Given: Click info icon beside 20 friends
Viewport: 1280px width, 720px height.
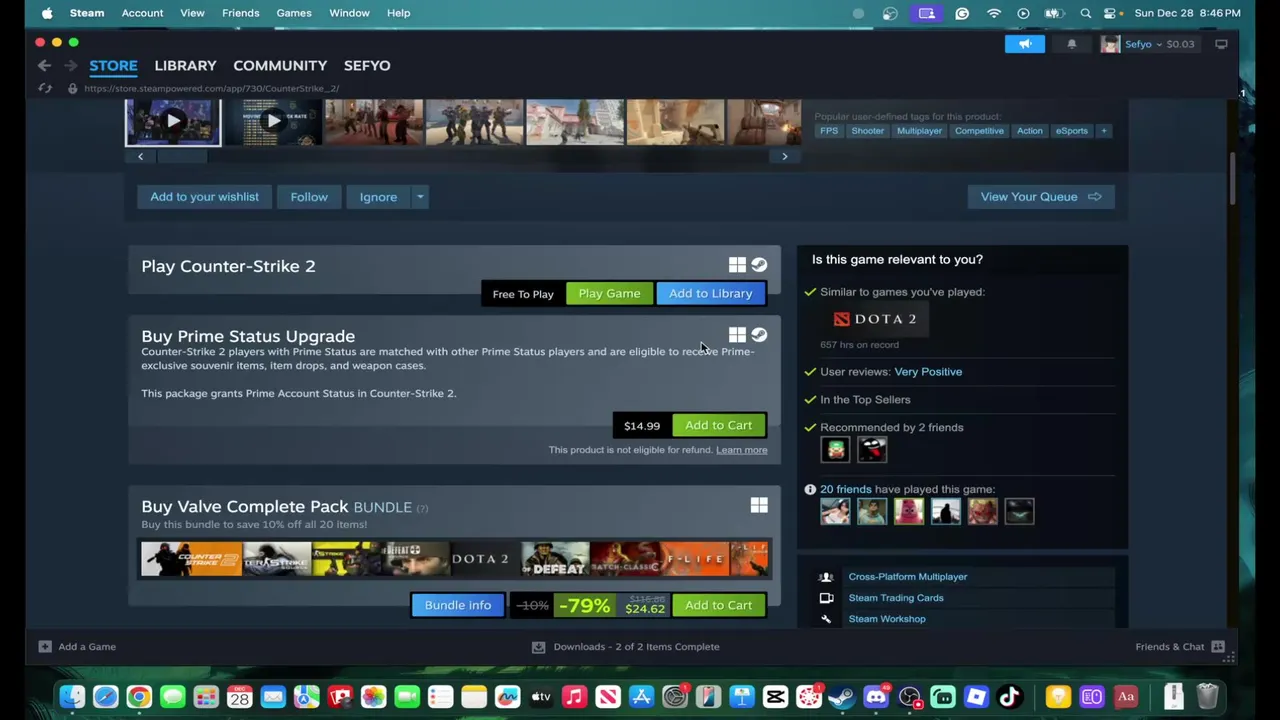Looking at the screenshot, I should 810,489.
